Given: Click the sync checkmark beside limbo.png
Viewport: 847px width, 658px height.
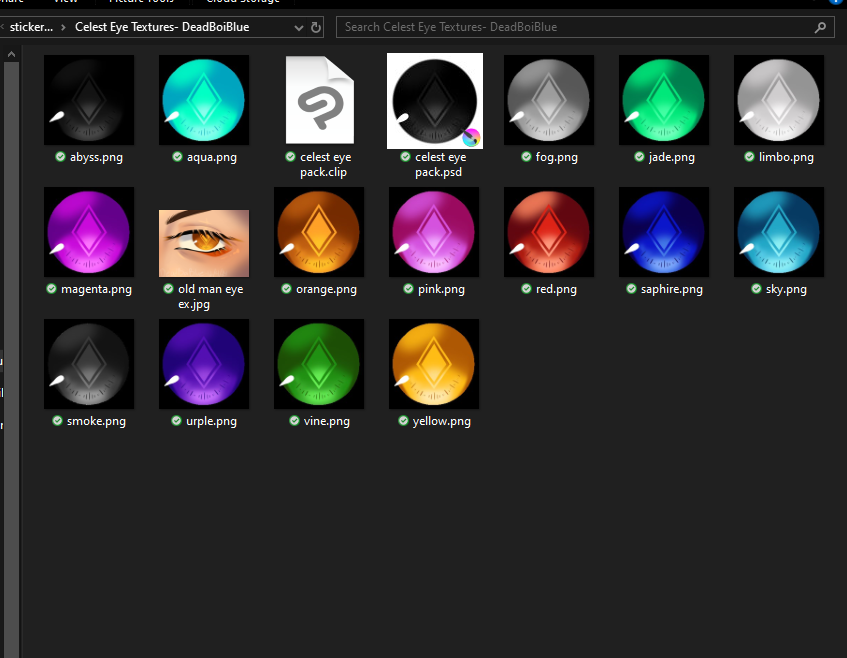Looking at the screenshot, I should [749, 157].
